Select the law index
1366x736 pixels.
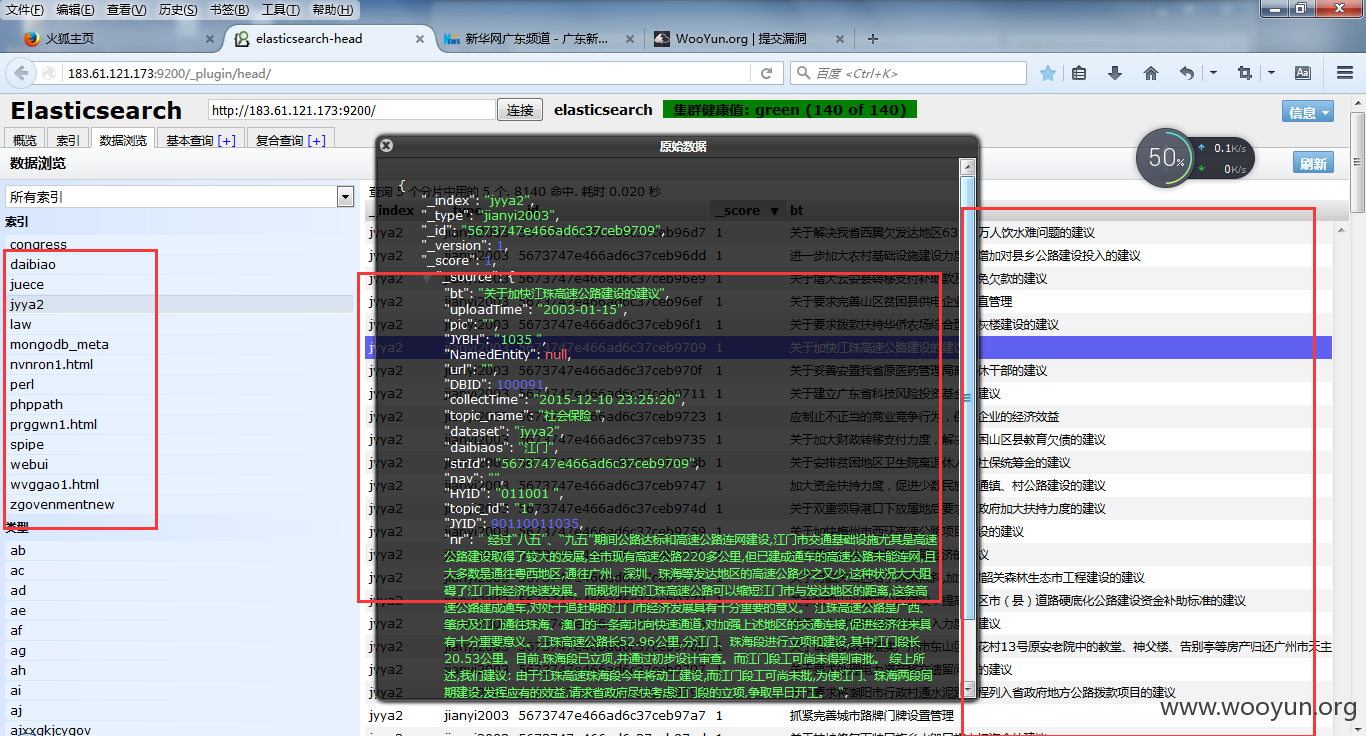(x=180, y=324)
